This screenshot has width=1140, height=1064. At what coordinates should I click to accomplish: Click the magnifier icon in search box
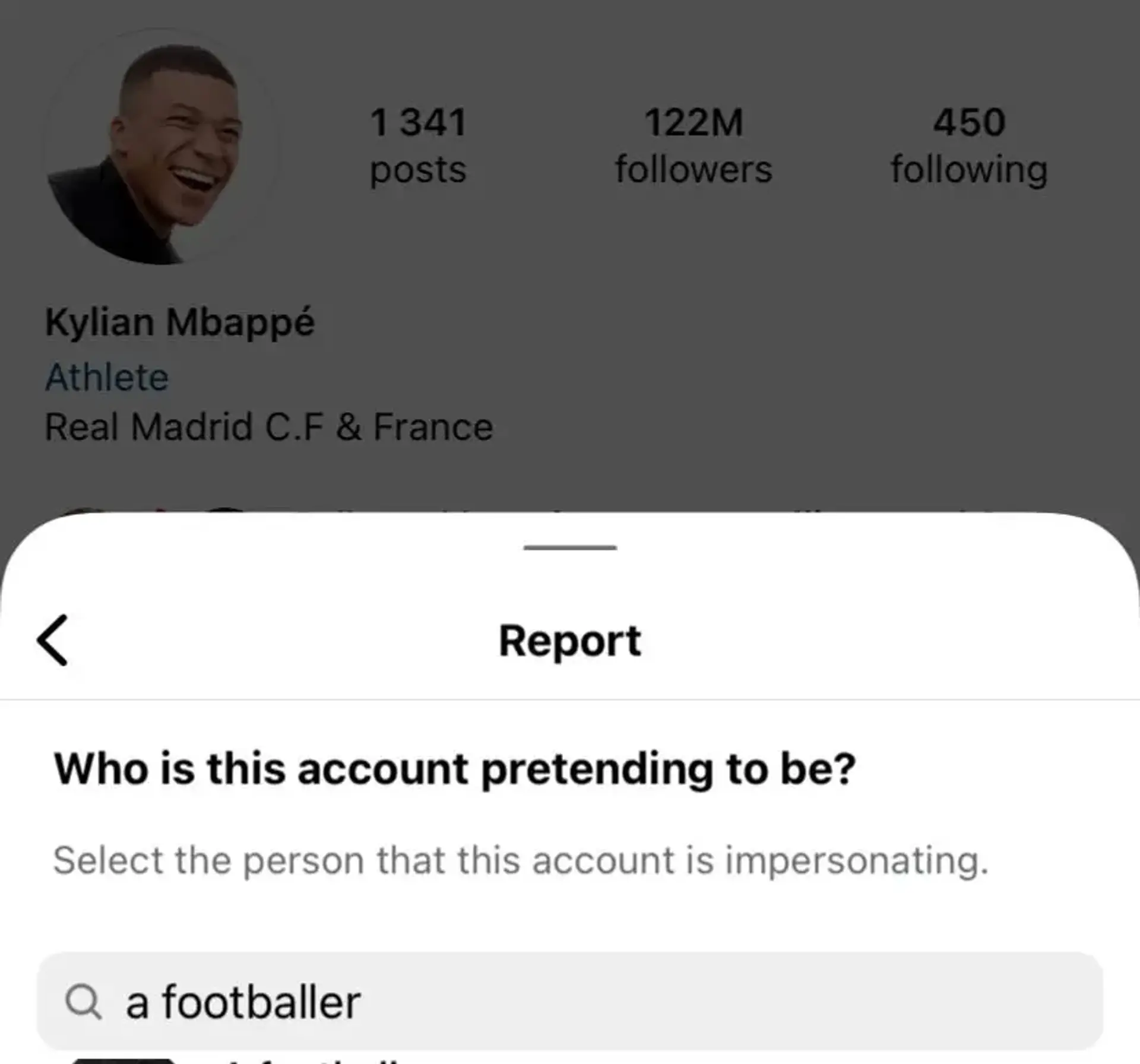(83, 1002)
